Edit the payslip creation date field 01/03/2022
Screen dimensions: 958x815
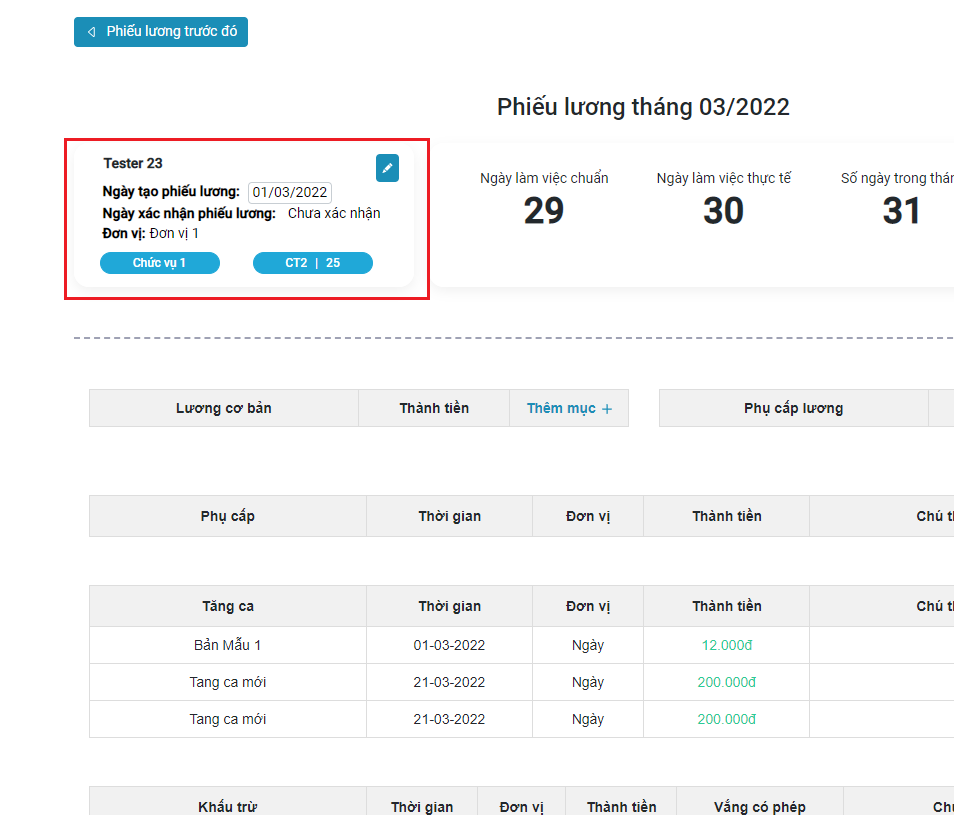click(x=290, y=192)
